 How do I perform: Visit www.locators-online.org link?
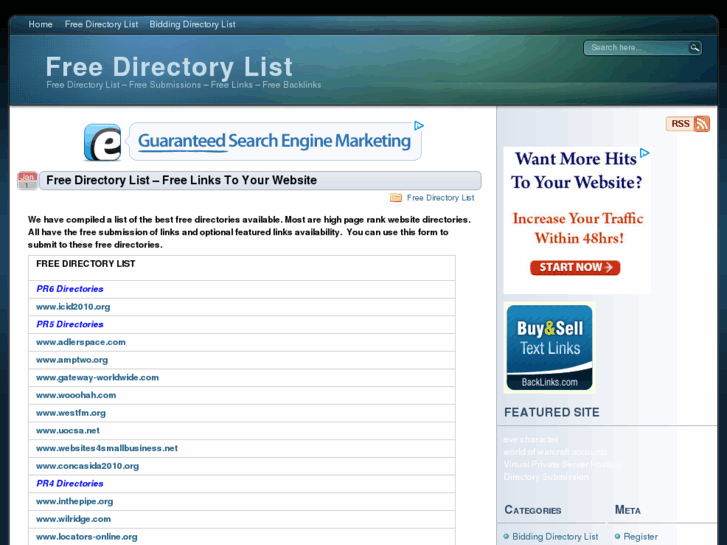coord(87,537)
